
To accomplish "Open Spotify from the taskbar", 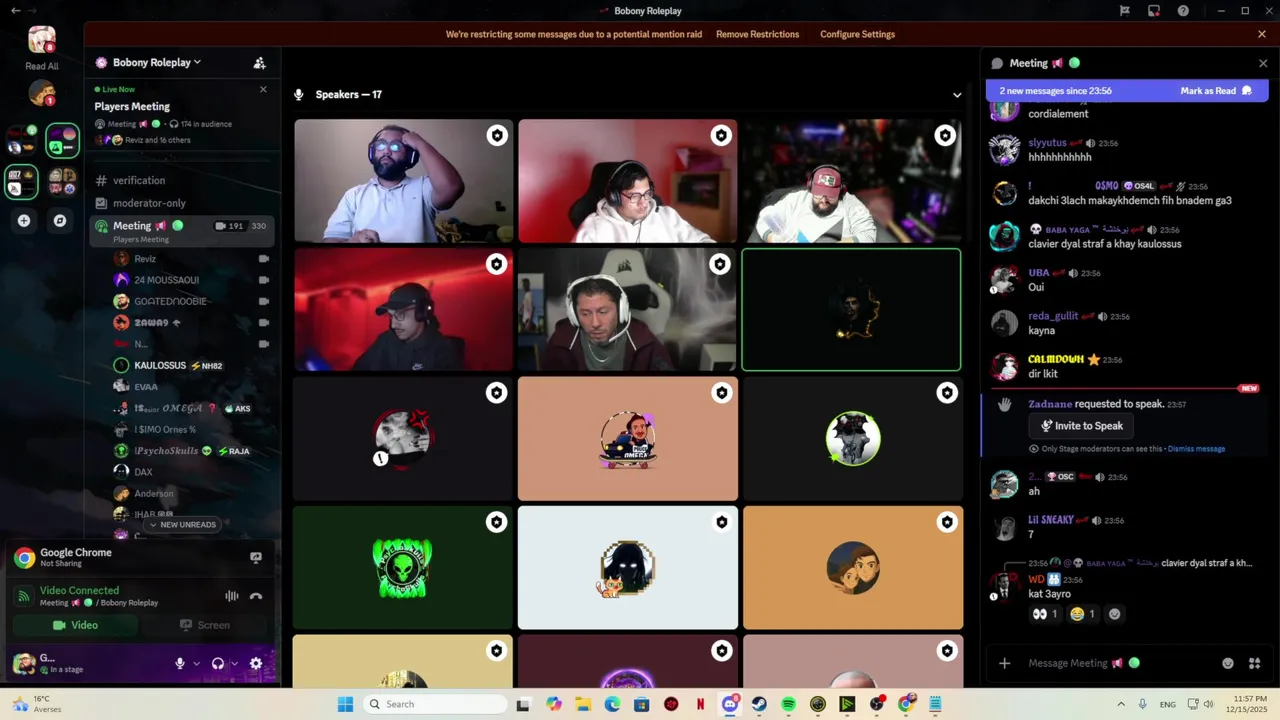I will click(788, 704).
